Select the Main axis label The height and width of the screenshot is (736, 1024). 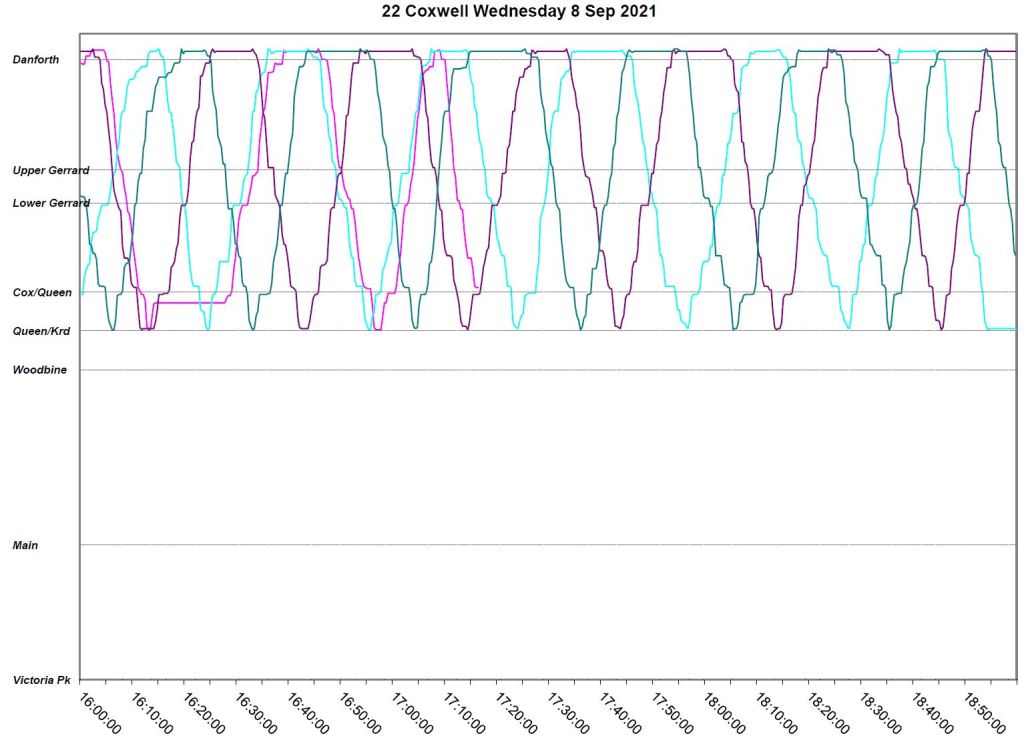click(25, 545)
